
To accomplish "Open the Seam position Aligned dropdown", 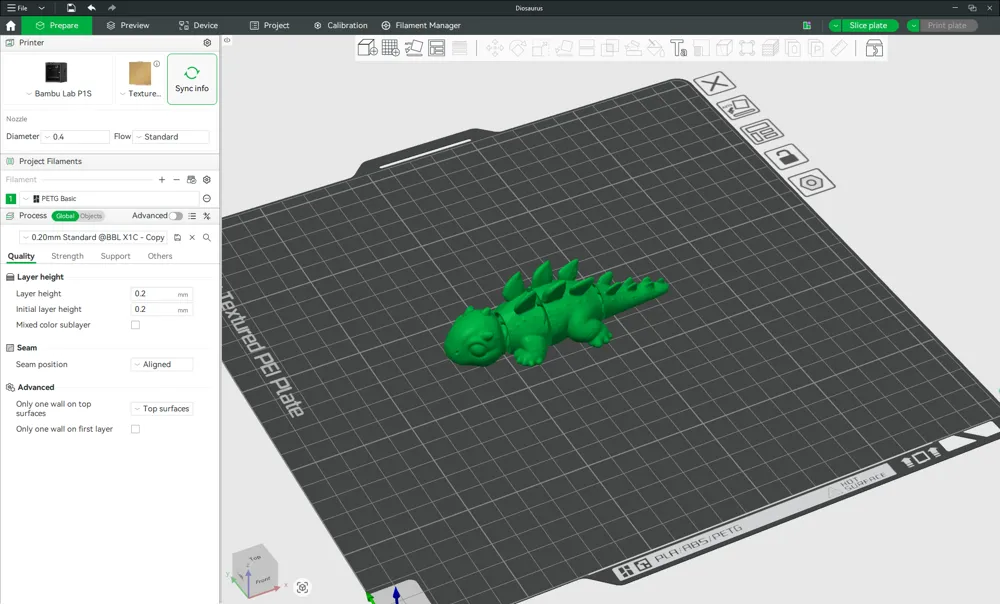I will tap(162, 364).
